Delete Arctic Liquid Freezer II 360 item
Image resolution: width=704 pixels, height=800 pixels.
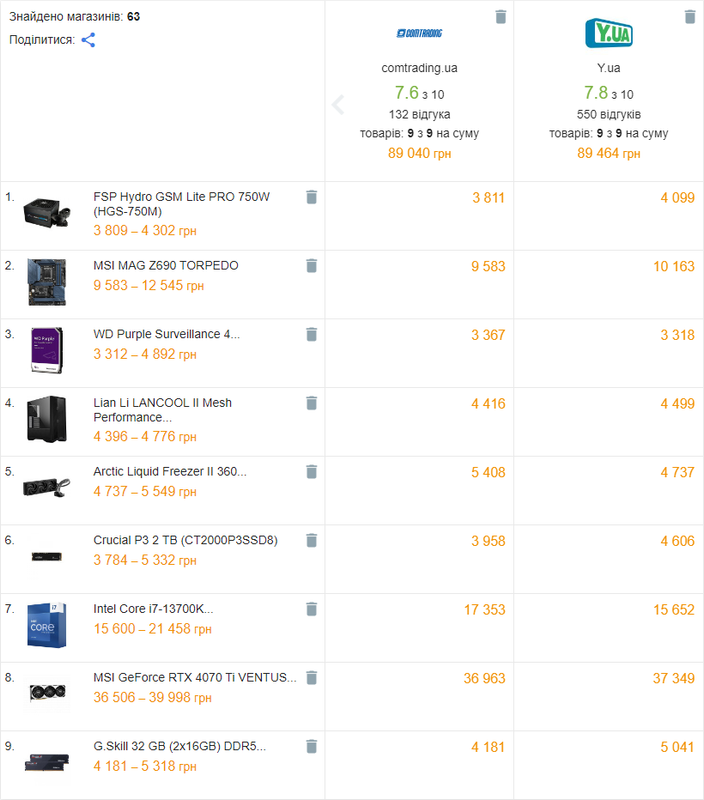tap(312, 472)
